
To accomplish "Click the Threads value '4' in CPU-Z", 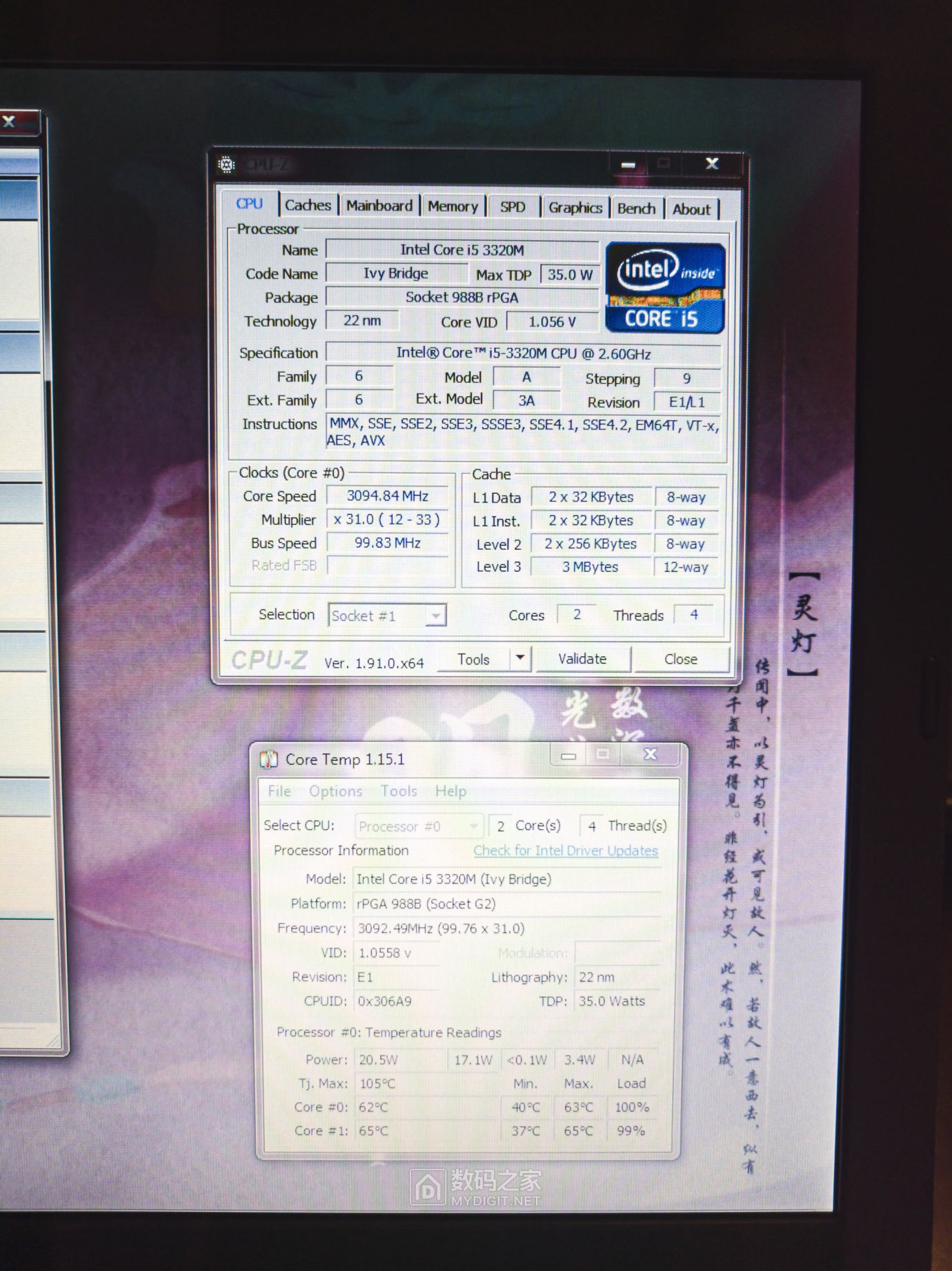I will [695, 615].
